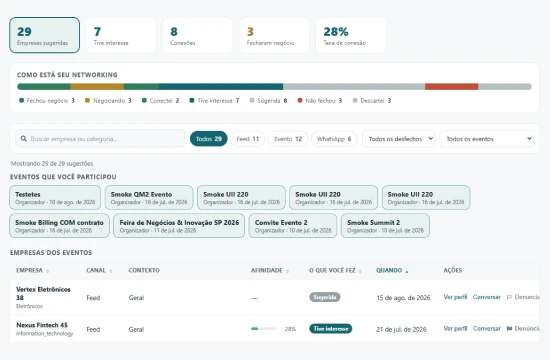Select the 7 Tive interesse card
Viewport: 550px width, 360px height.
point(121,35)
